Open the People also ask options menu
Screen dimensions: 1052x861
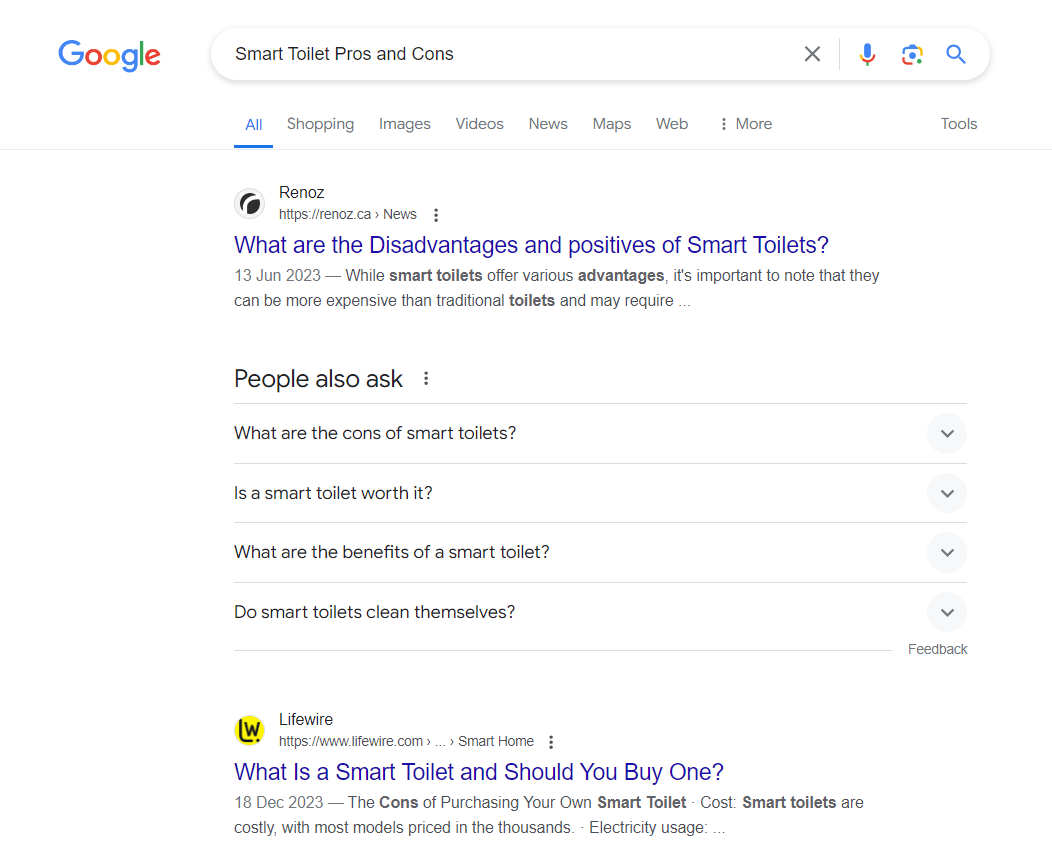pyautogui.click(x=426, y=379)
